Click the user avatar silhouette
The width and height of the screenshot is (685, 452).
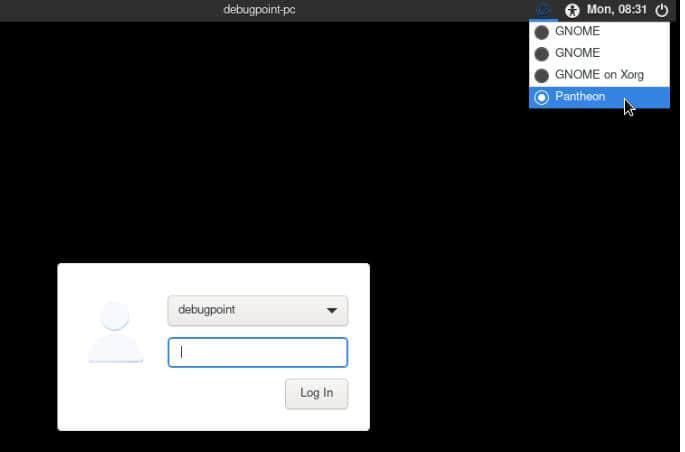115,331
